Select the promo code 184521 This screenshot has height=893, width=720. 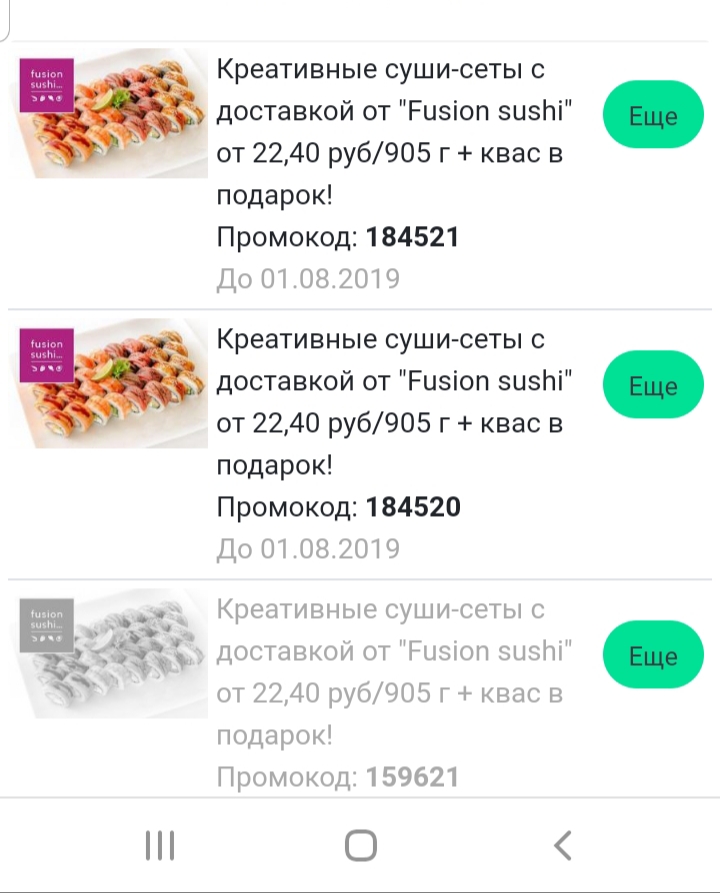(x=413, y=237)
